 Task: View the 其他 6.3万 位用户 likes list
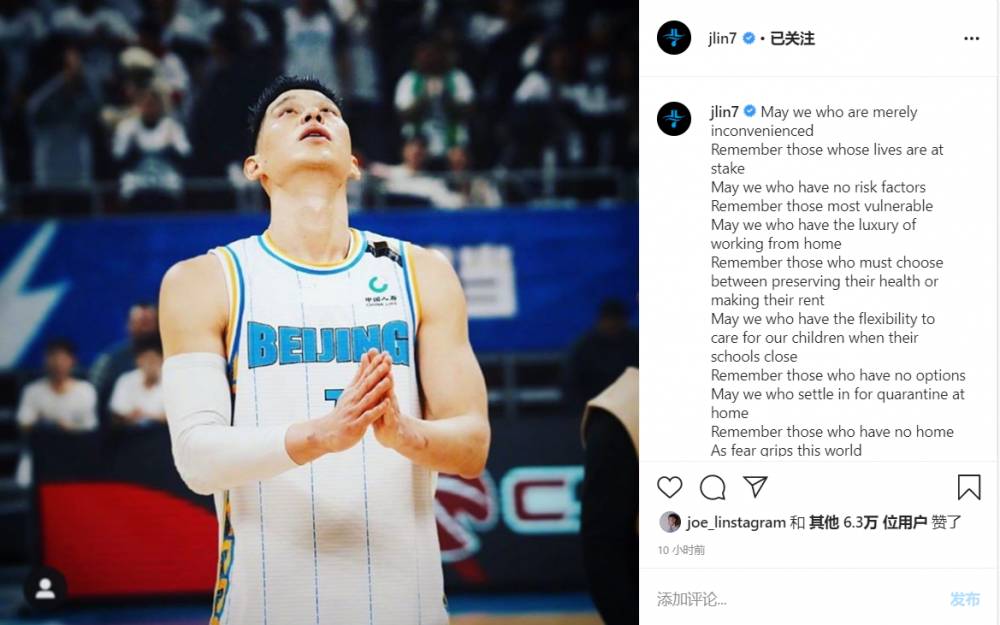point(867,522)
